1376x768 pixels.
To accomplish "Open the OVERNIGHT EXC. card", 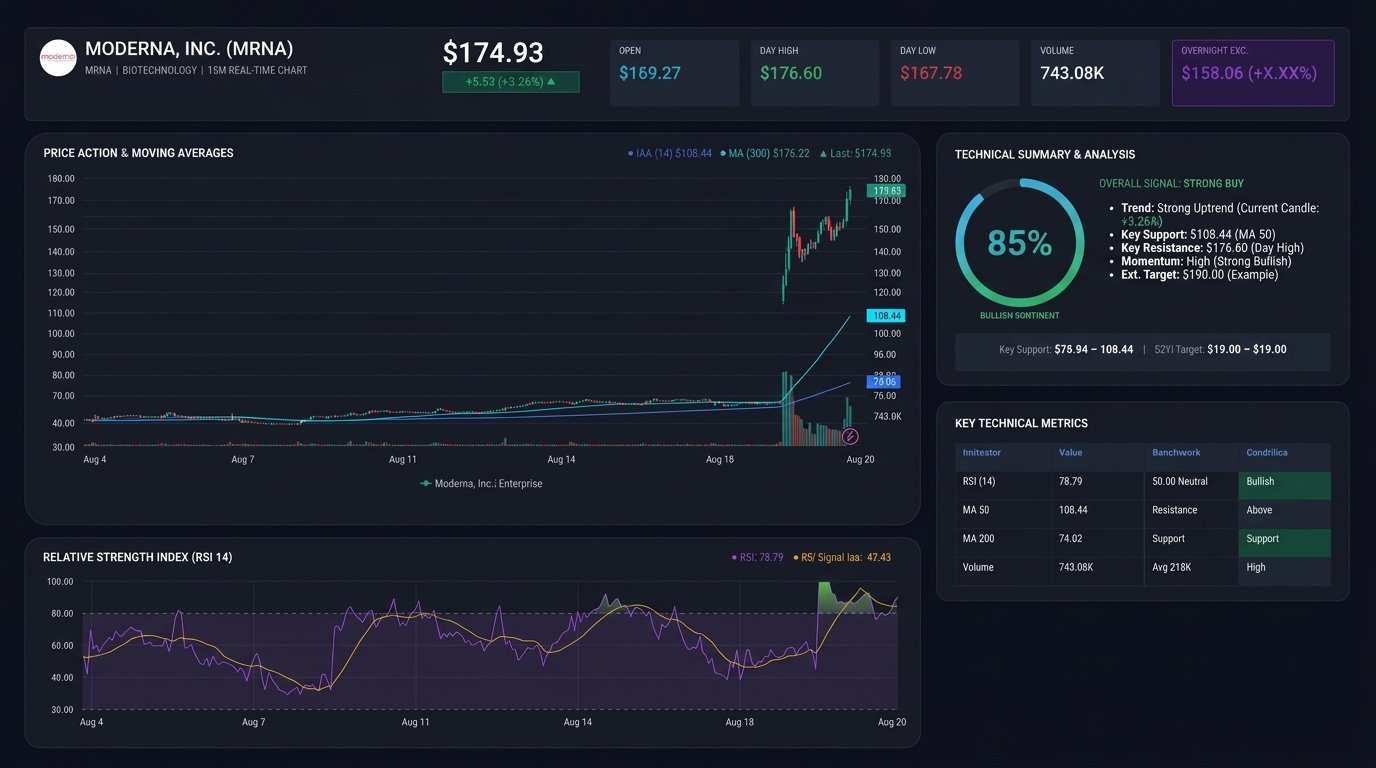I will click(x=1253, y=73).
